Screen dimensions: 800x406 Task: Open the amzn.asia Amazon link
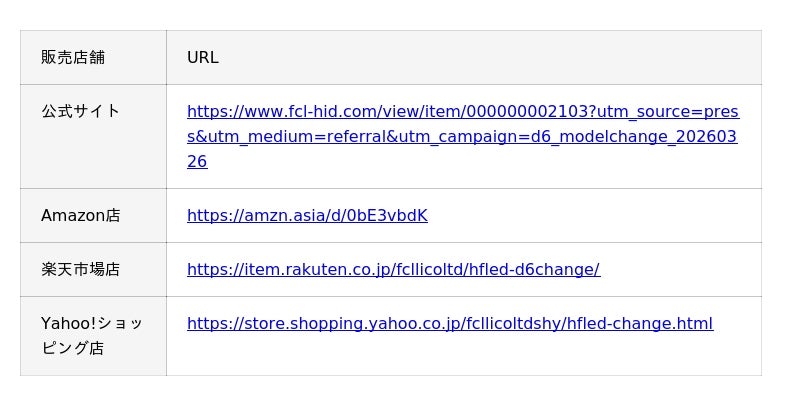(x=307, y=215)
